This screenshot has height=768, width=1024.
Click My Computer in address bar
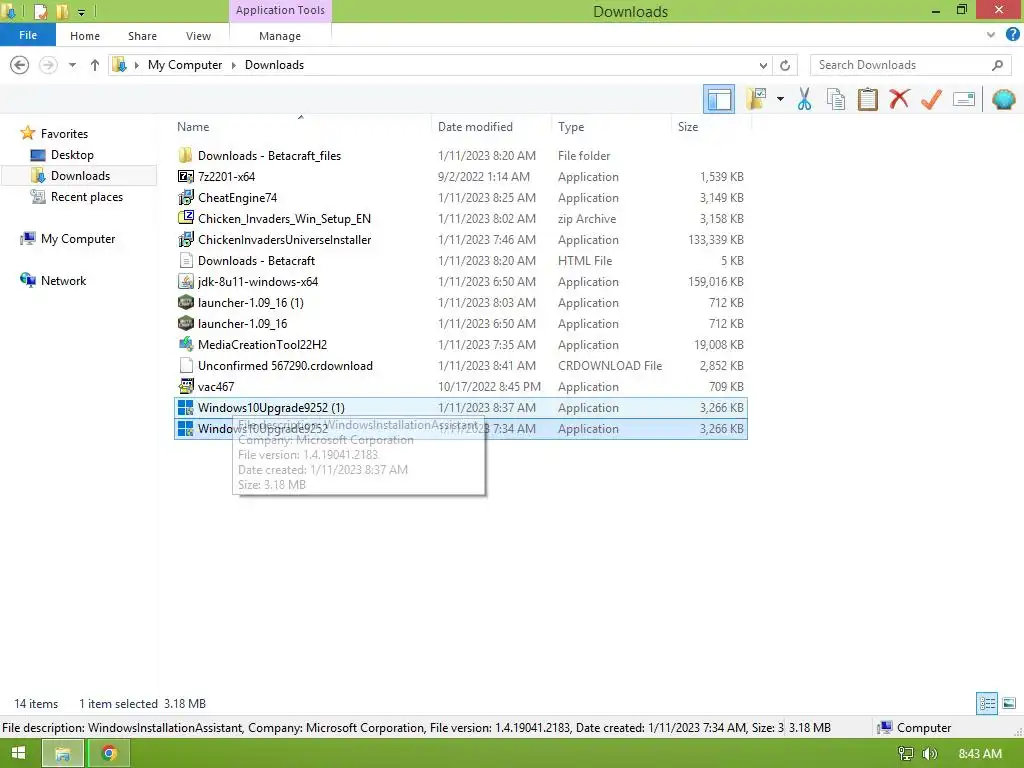coord(185,65)
